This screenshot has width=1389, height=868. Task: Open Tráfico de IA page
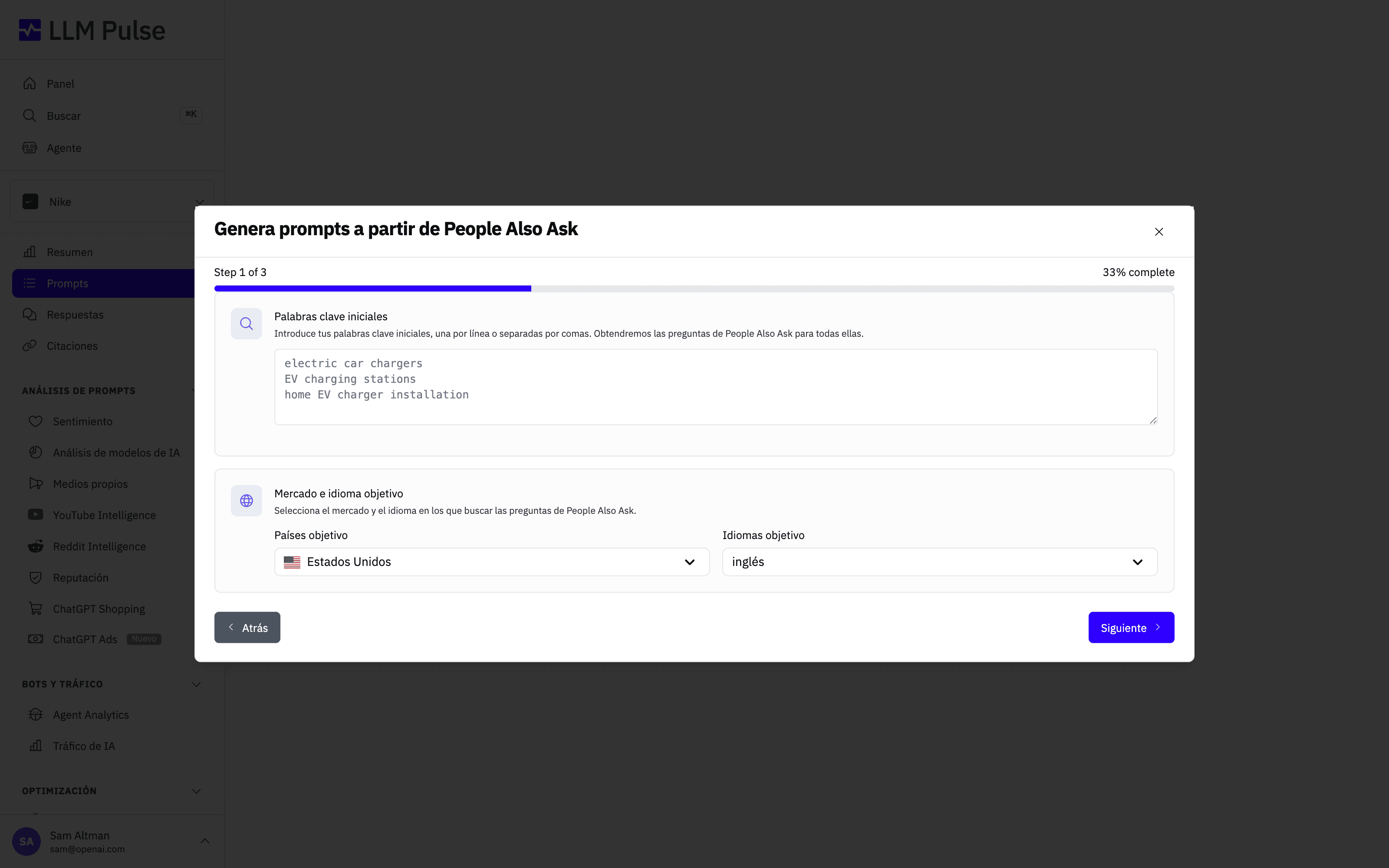pos(84,746)
